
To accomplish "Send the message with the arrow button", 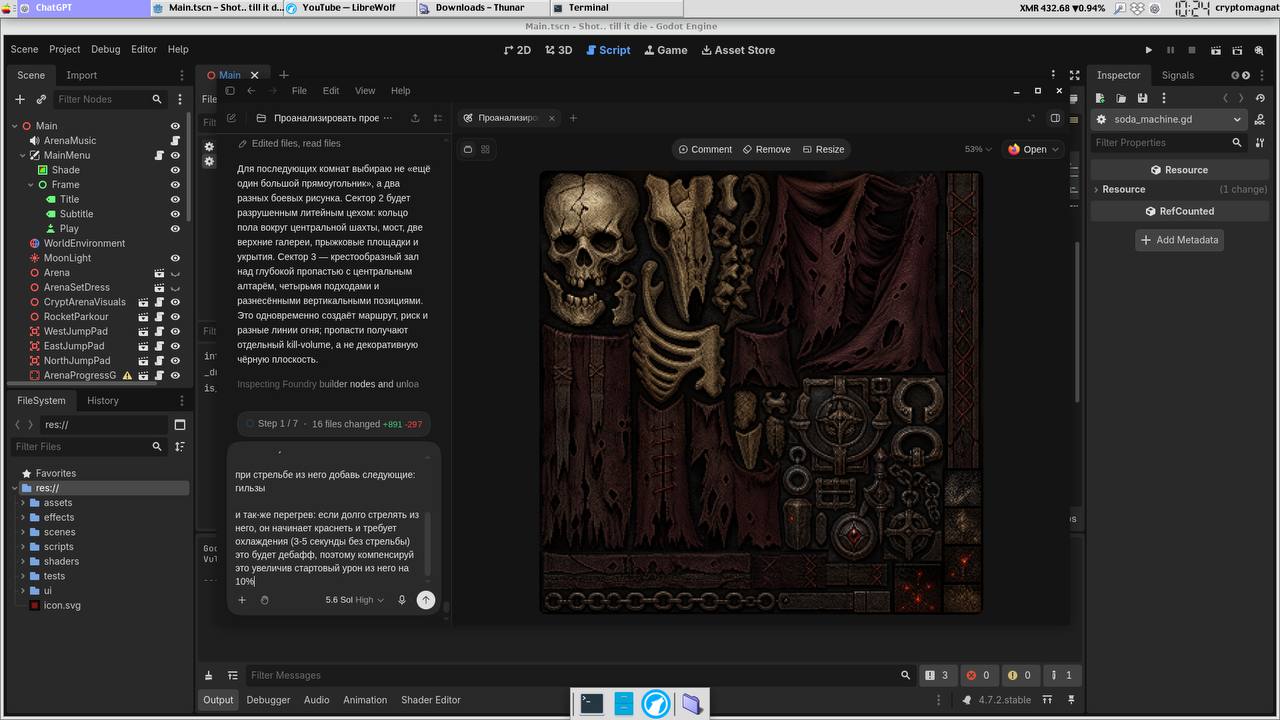I will (x=426, y=600).
